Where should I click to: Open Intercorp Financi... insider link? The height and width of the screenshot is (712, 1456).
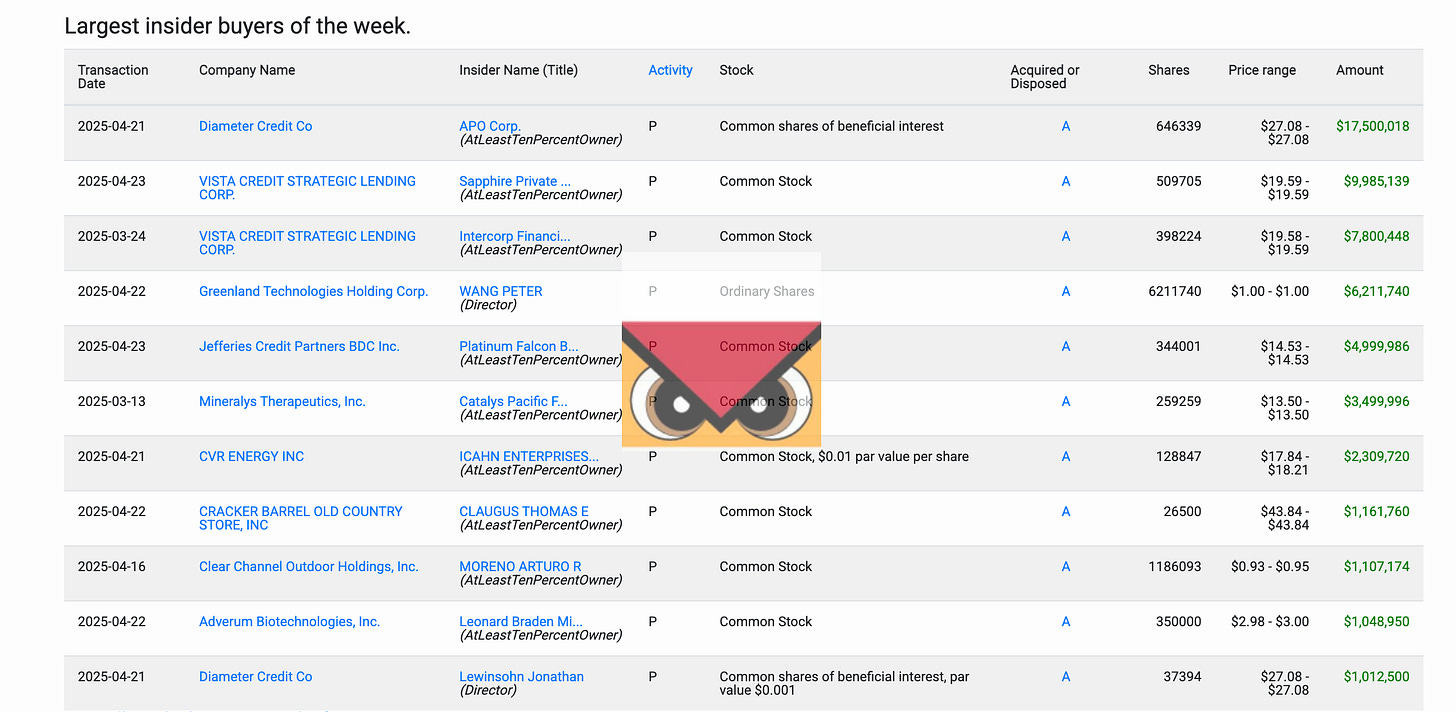tap(515, 236)
